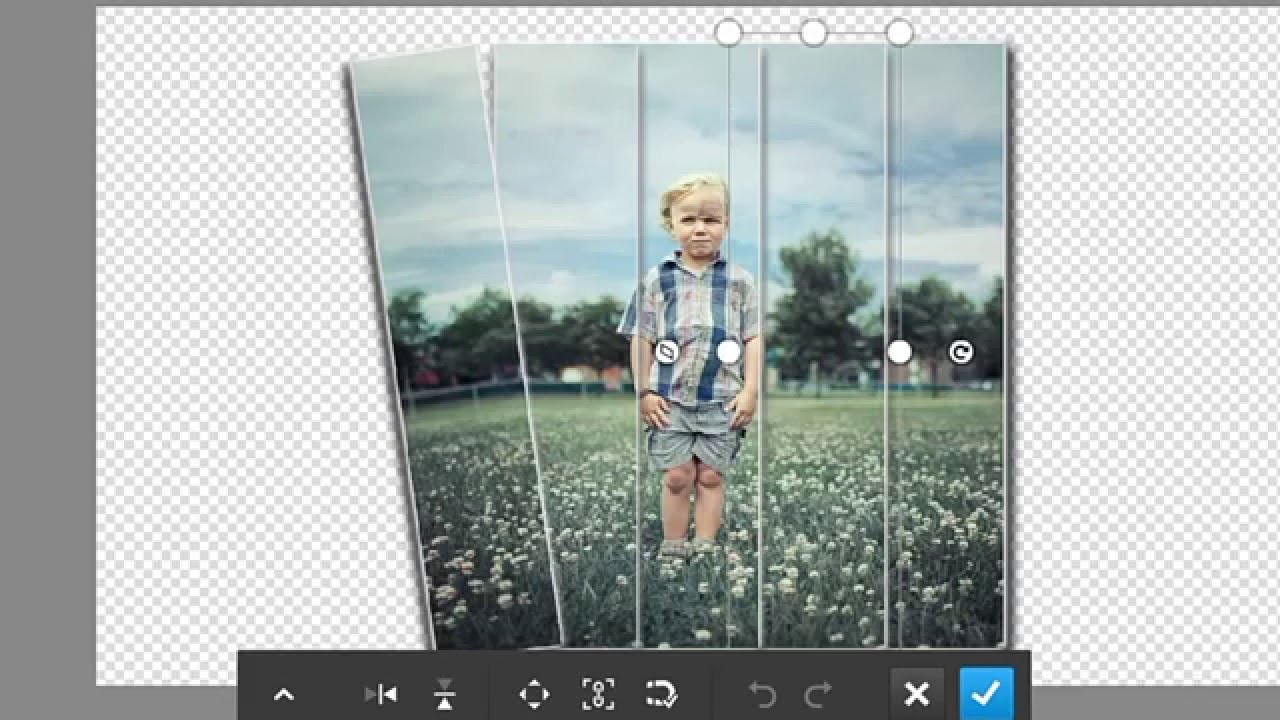
Task: Click the circular-arrow rotate handle at the right
Action: click(x=961, y=352)
